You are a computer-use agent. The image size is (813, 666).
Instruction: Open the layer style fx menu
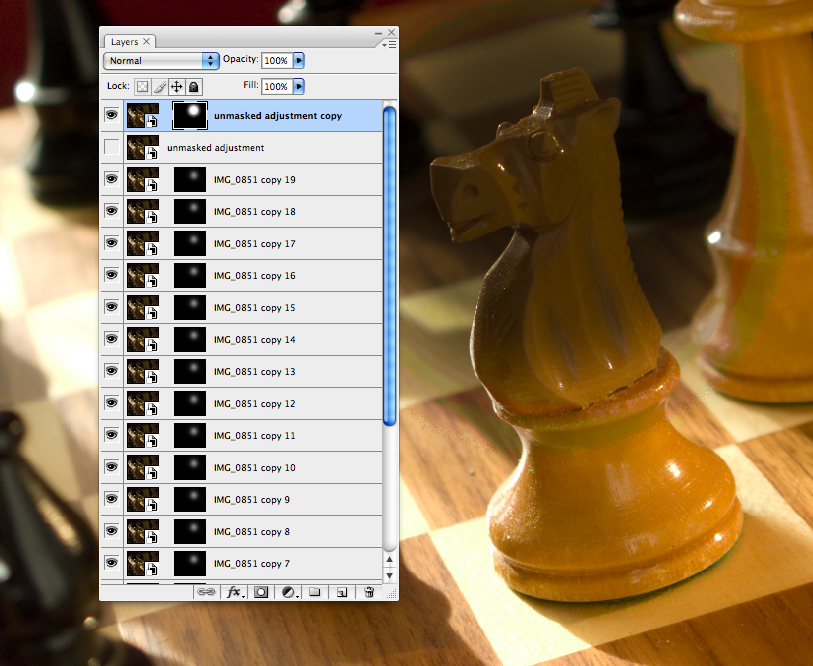234,592
